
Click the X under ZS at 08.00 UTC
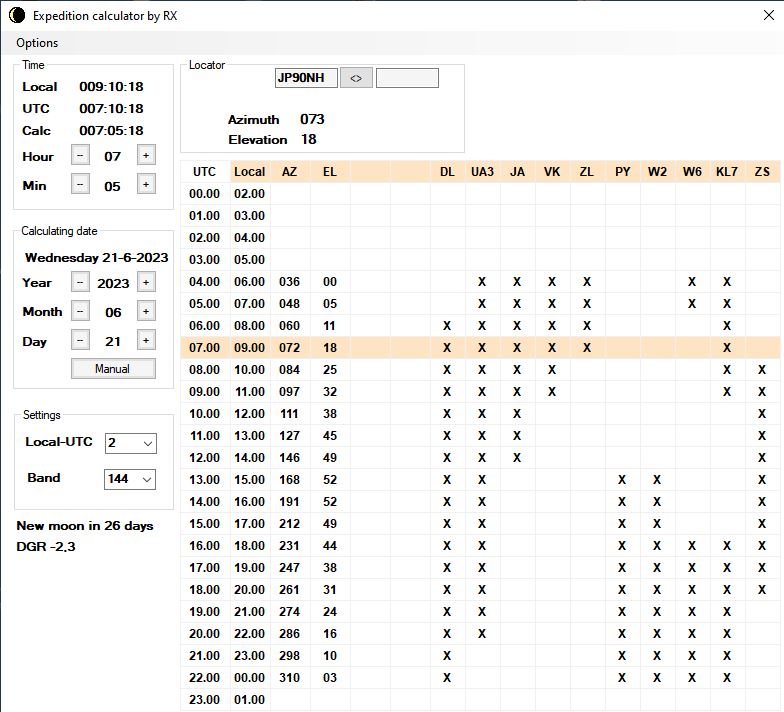pyautogui.click(x=762, y=370)
